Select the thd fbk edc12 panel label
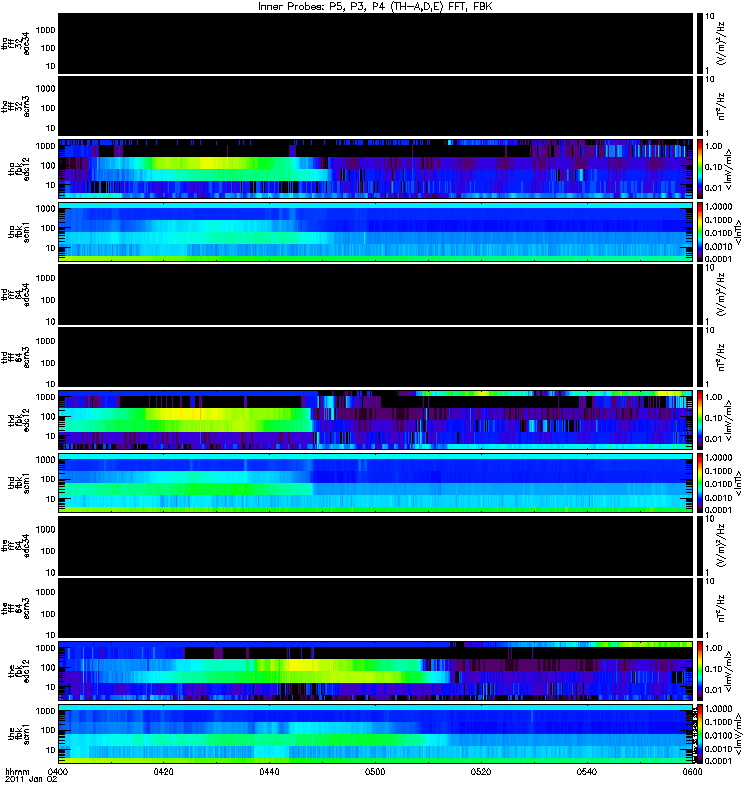Image resolution: width=750 pixels, height=800 pixels. coord(19,419)
